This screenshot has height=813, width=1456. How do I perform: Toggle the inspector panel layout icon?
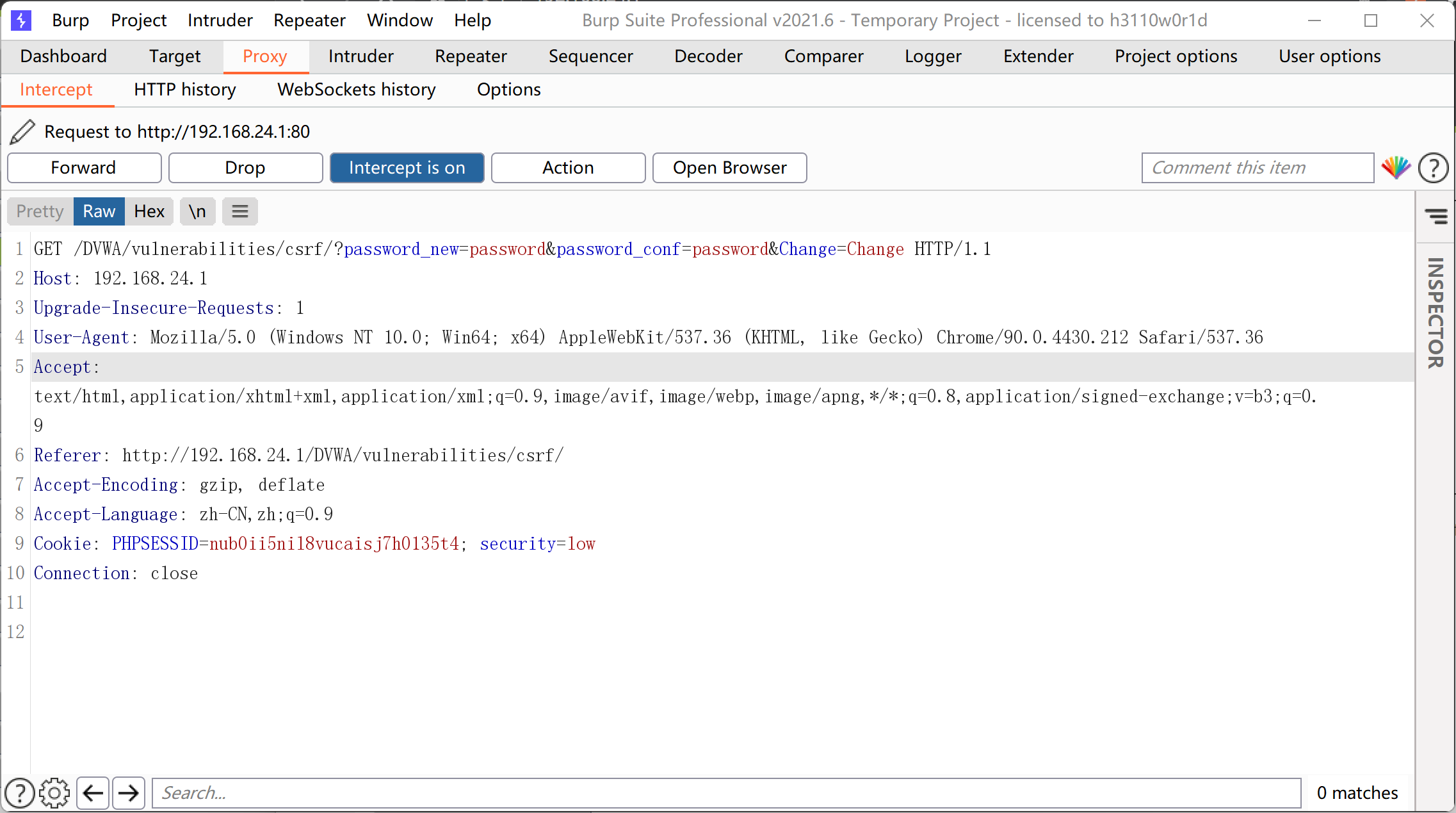1436,217
